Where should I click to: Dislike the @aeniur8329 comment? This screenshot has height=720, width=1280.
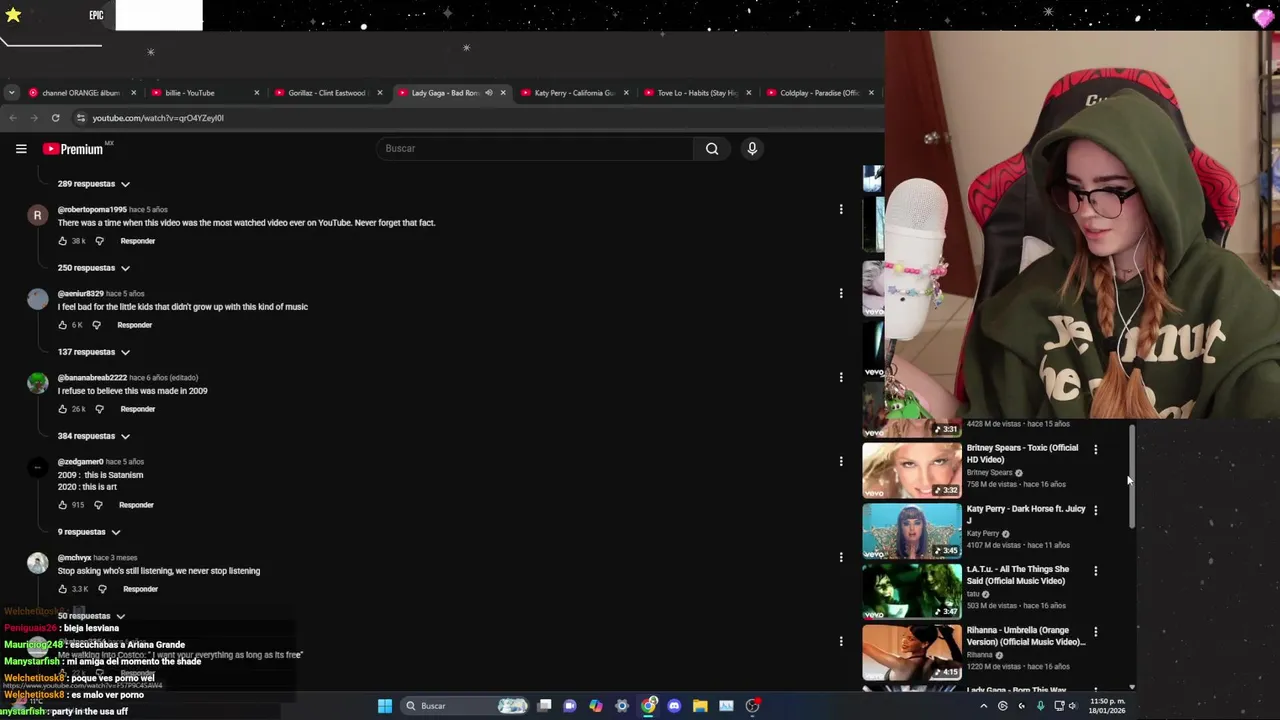coord(96,325)
